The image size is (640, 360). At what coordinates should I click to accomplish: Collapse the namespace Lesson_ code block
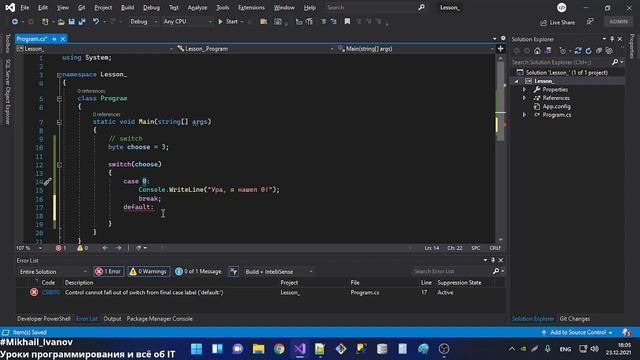coord(59,75)
